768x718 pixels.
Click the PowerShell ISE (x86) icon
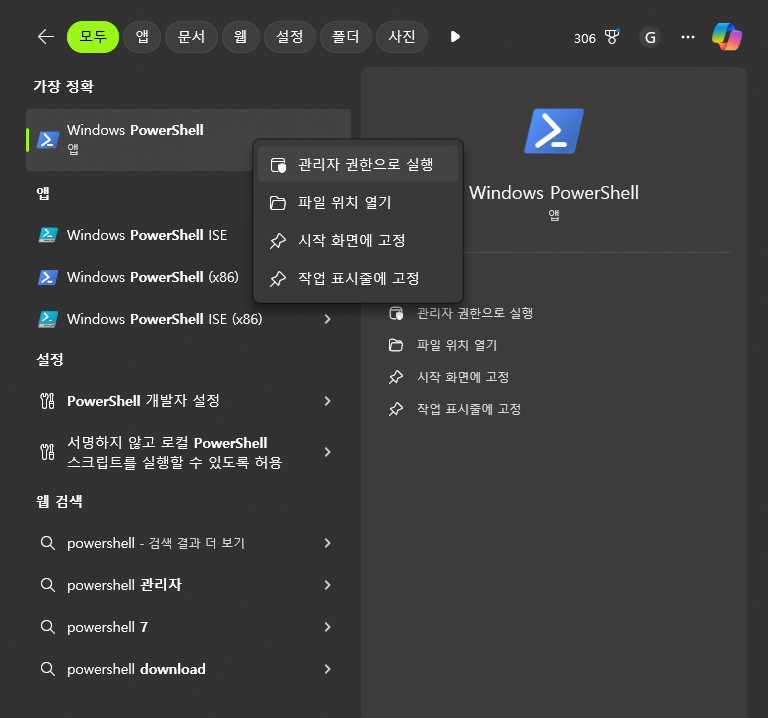click(48, 319)
